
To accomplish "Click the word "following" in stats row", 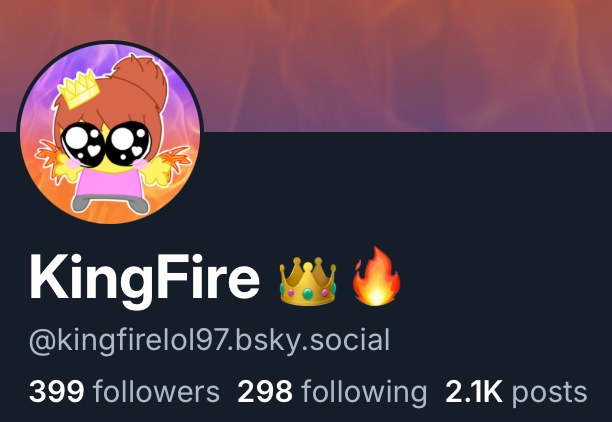I will pyautogui.click(x=364, y=393).
